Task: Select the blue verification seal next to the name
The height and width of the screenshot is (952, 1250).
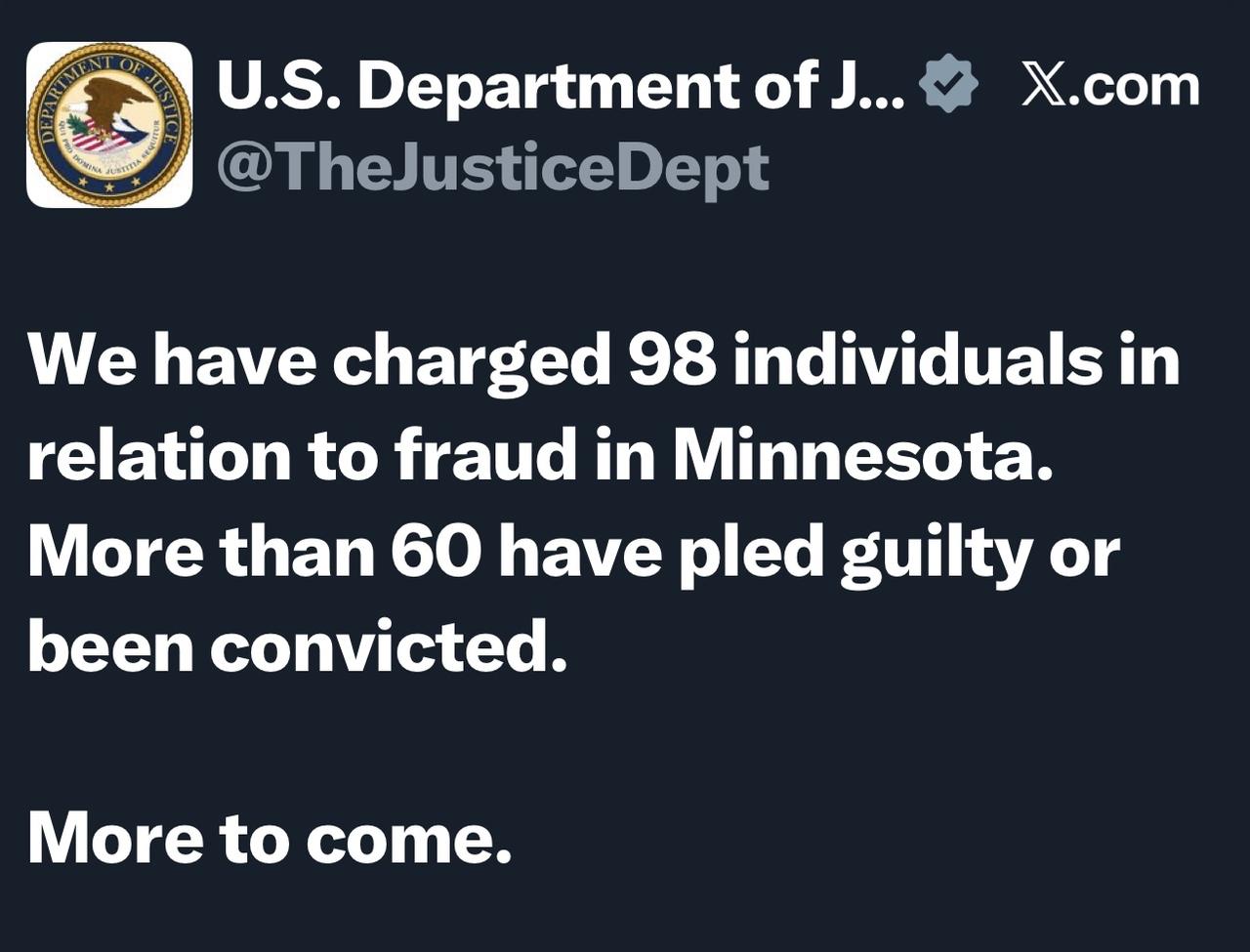Action: coord(948,84)
